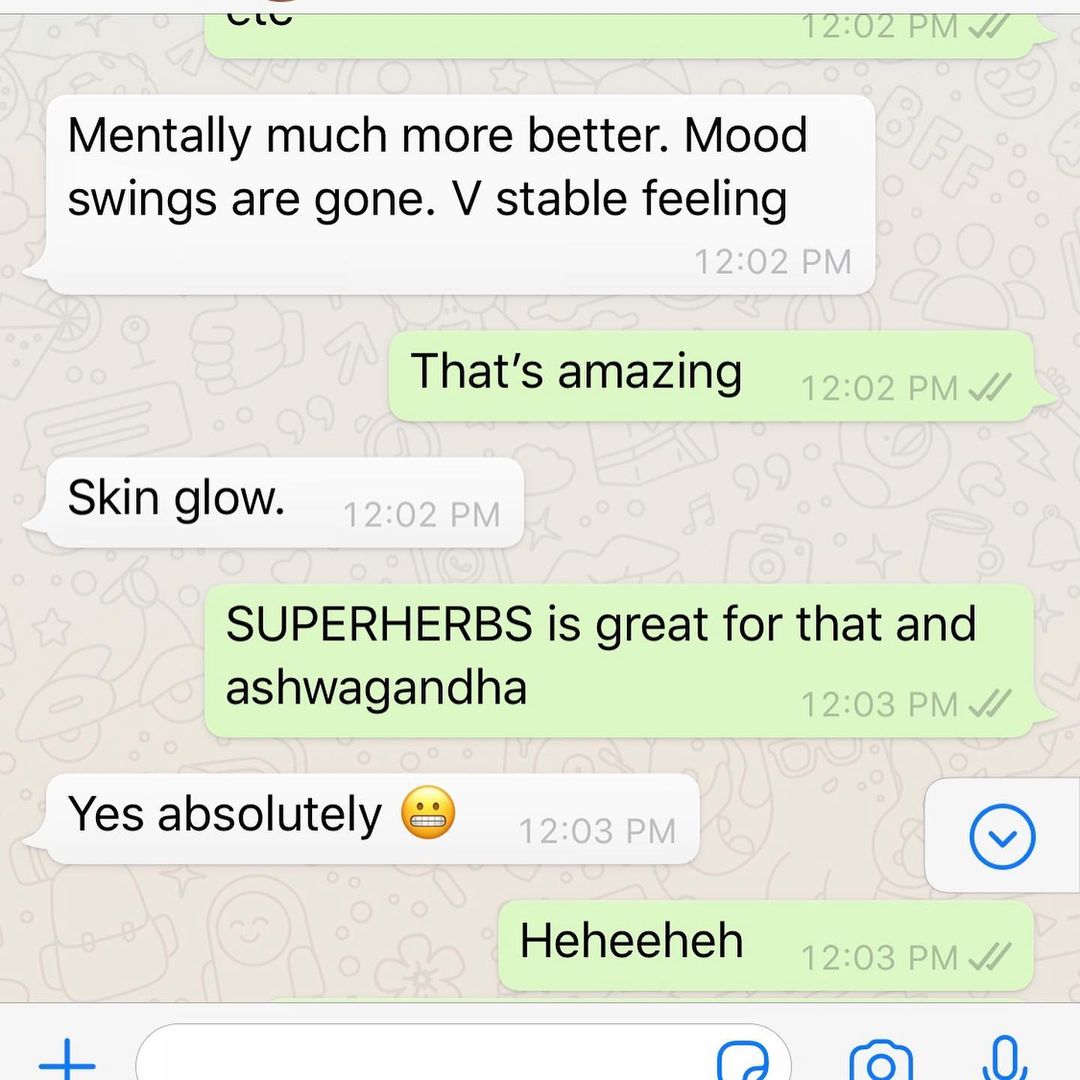Jump to latest messages with down chevron
The image size is (1080, 1080).
click(x=1002, y=836)
